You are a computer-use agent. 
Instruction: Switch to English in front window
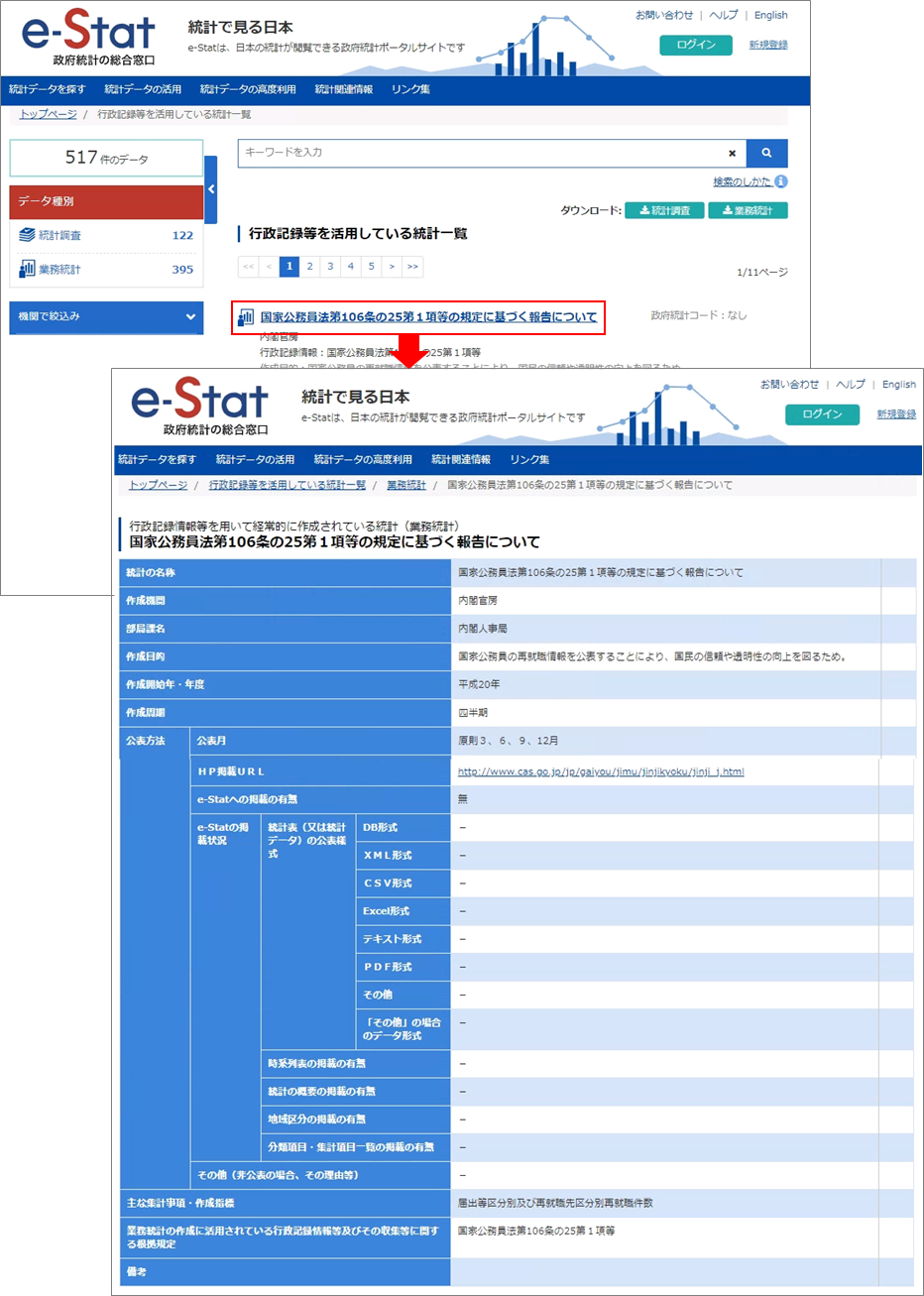(x=899, y=384)
